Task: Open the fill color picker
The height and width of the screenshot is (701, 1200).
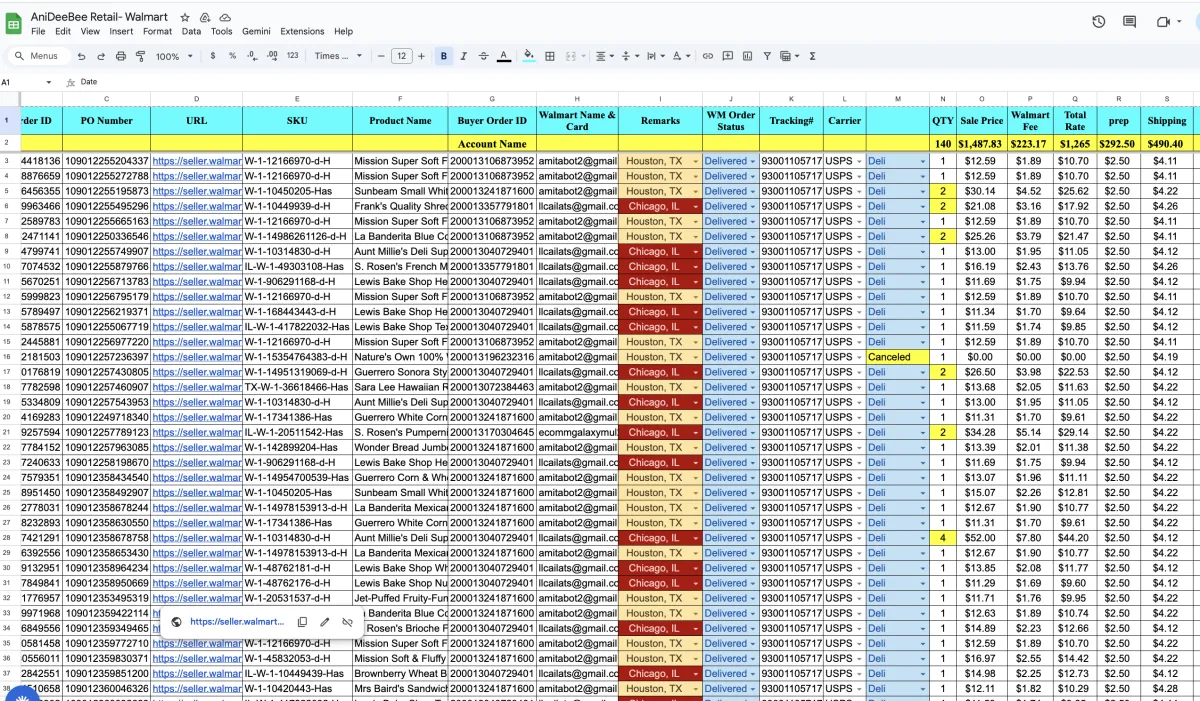Action: click(529, 56)
